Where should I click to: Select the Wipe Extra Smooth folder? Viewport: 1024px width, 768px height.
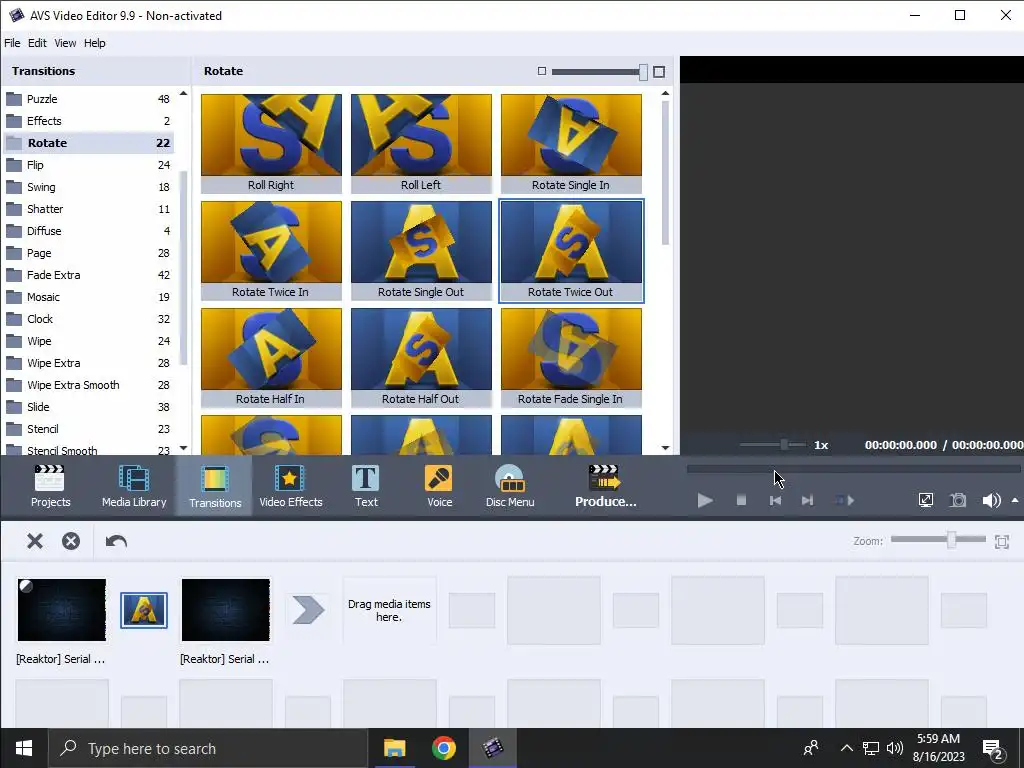(88, 385)
